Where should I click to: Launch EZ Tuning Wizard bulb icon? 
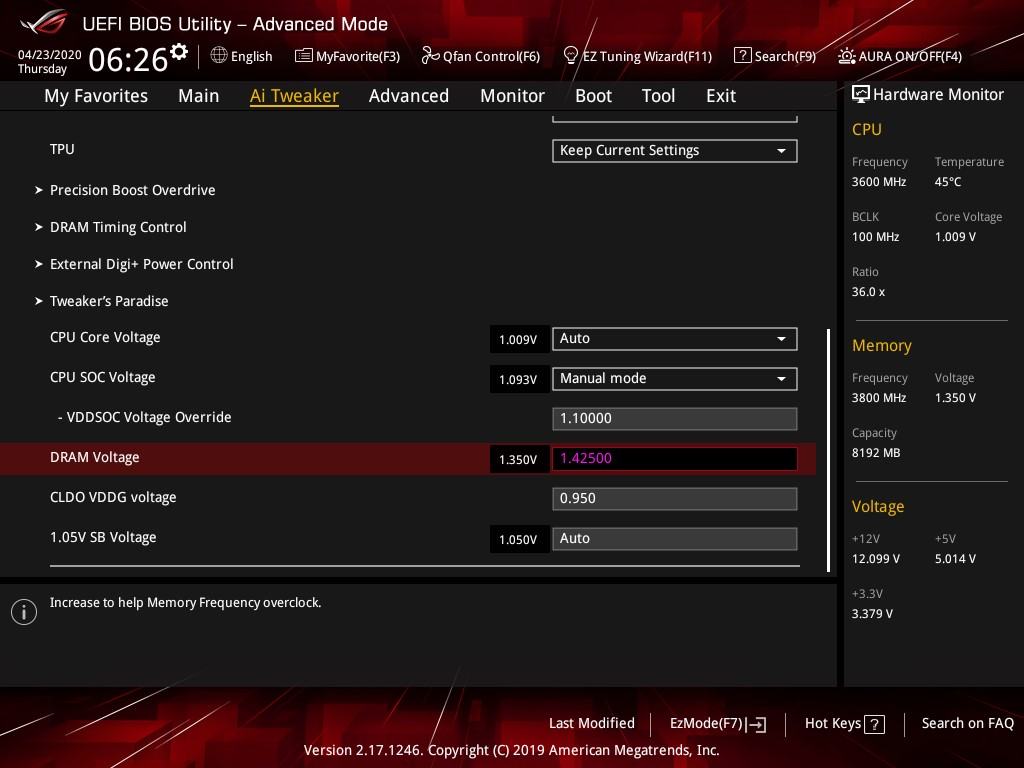tap(570, 56)
